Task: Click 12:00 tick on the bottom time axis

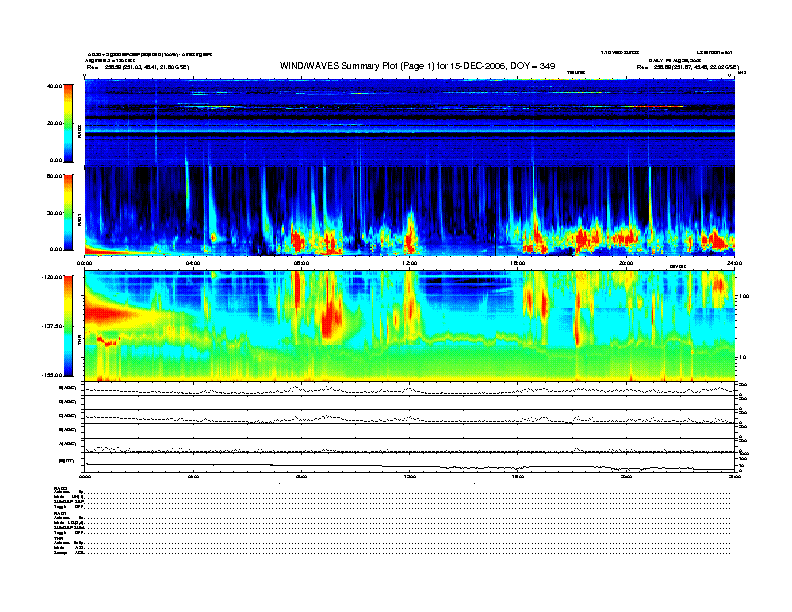Action: tap(410, 476)
